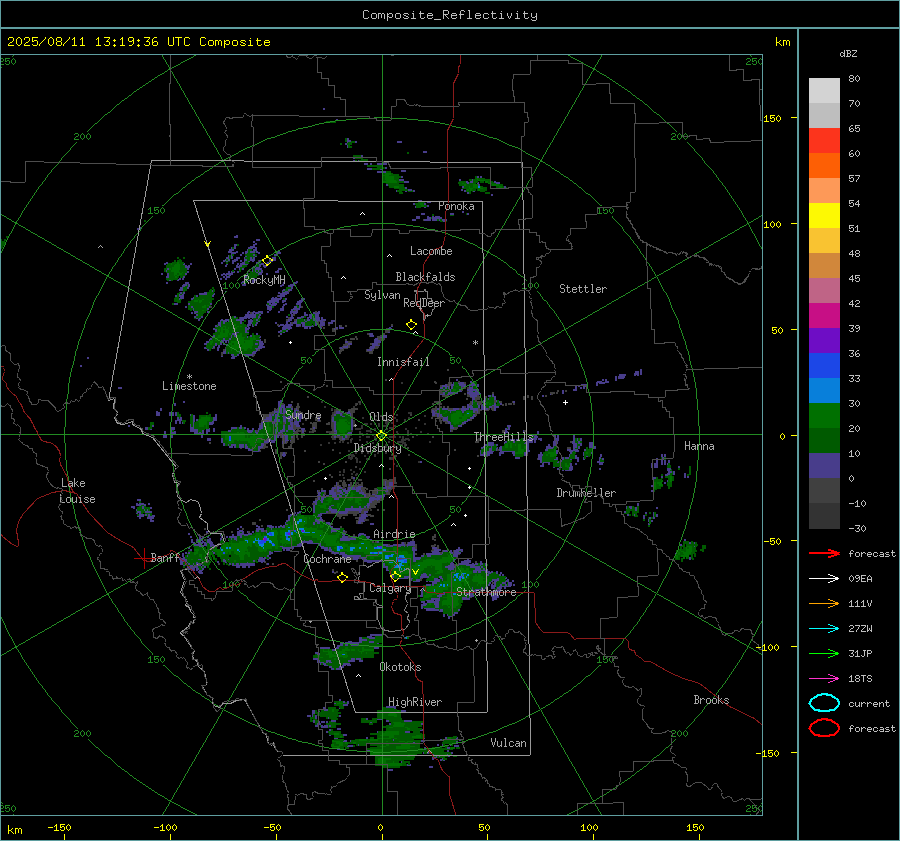The image size is (900, 841).
Task: Click the Composite_Reflectivity title text
Action: click(450, 15)
